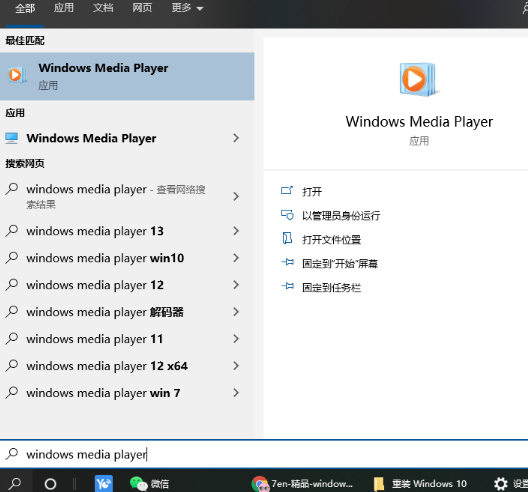Expand chevron for windows media player 13
This screenshot has height=492, width=528.
pyautogui.click(x=236, y=231)
